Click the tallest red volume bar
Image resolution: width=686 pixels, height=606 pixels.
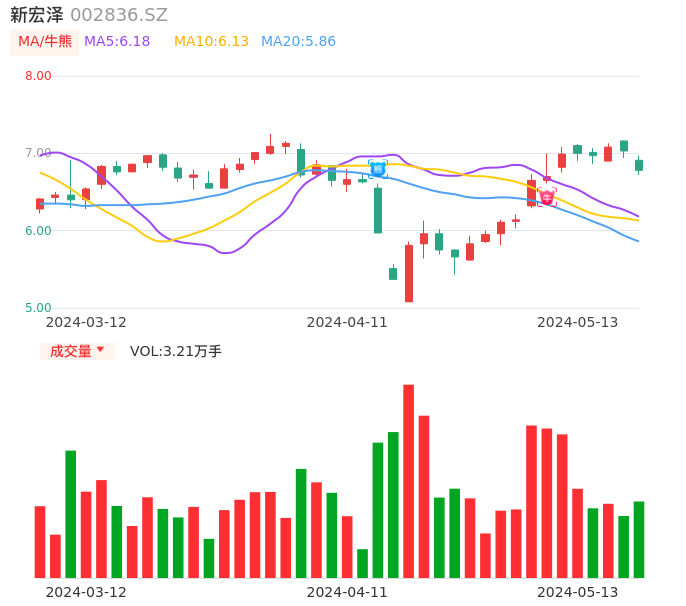(409, 481)
